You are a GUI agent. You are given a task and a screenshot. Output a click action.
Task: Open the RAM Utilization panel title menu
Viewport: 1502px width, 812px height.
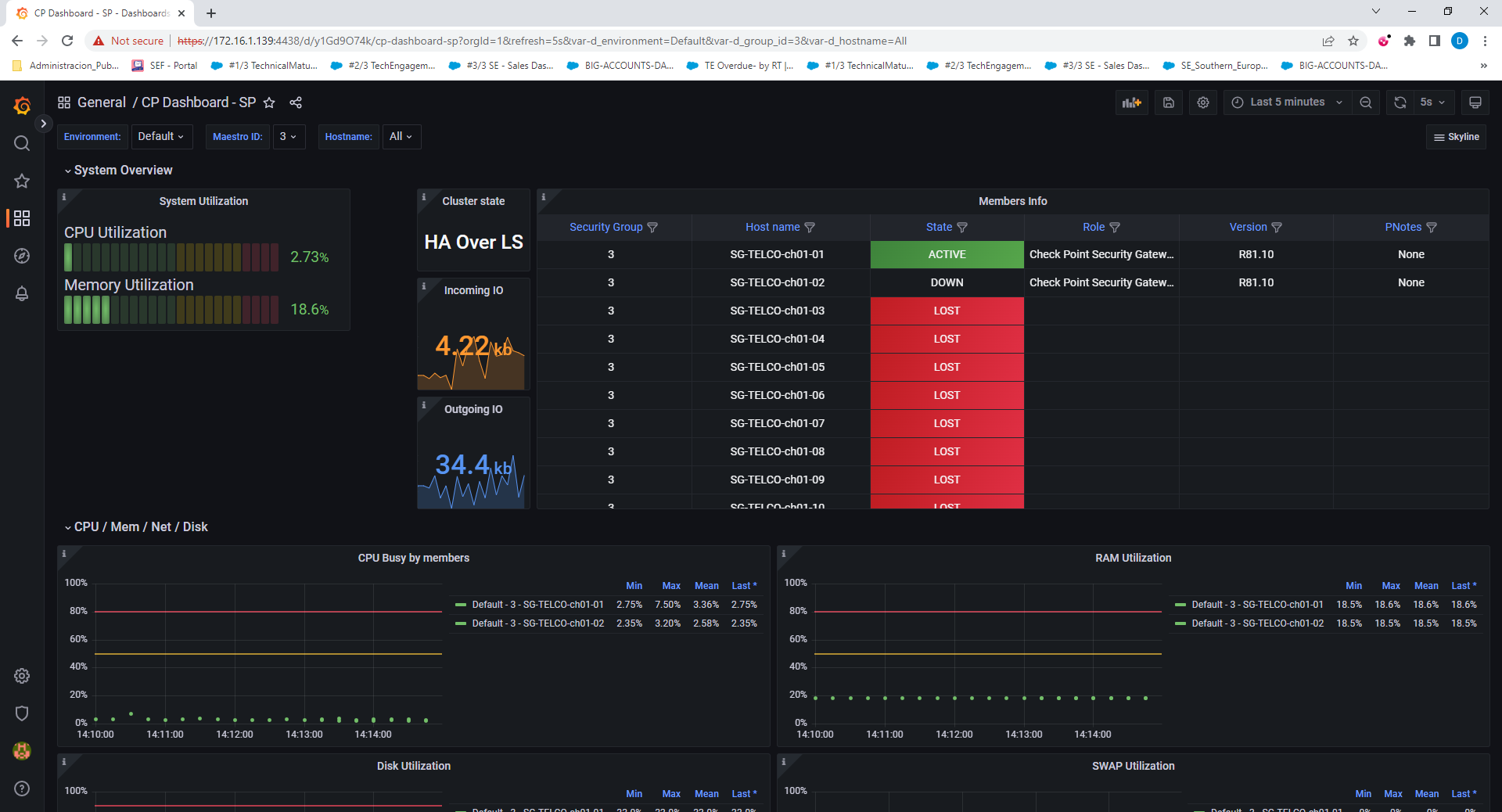1133,558
